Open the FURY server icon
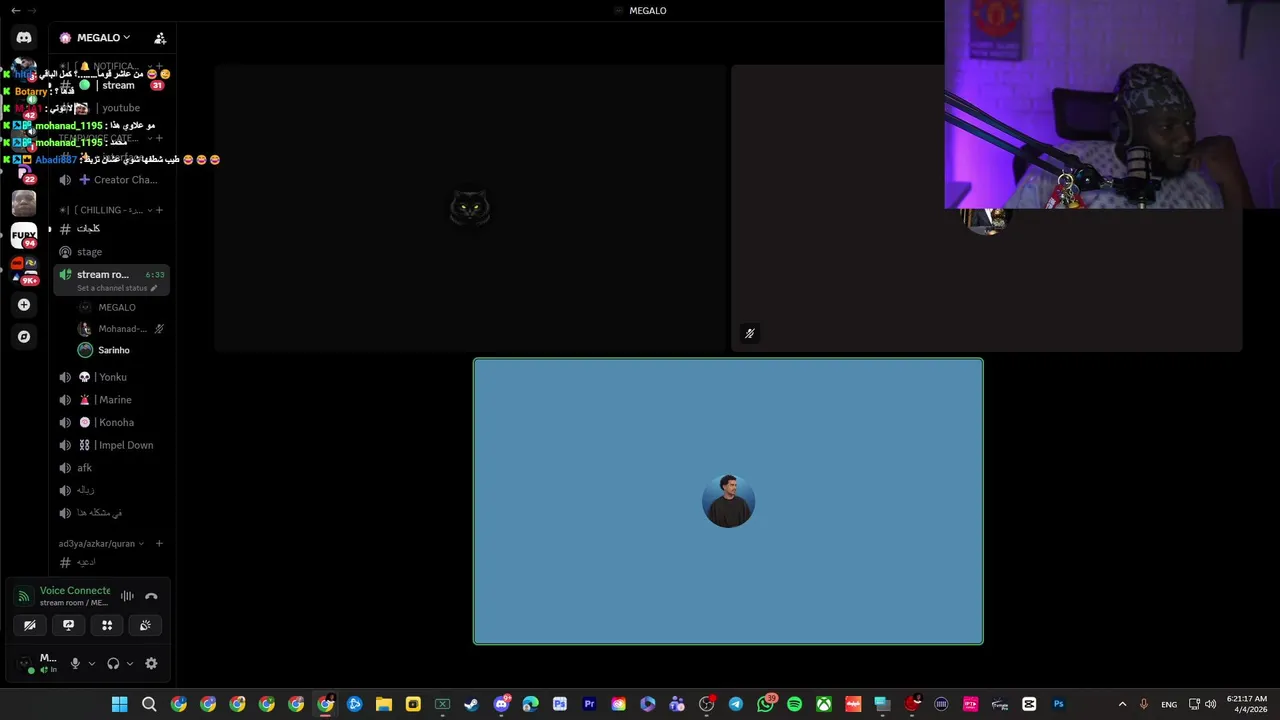Screen dimensions: 1280x720 pos(24,236)
